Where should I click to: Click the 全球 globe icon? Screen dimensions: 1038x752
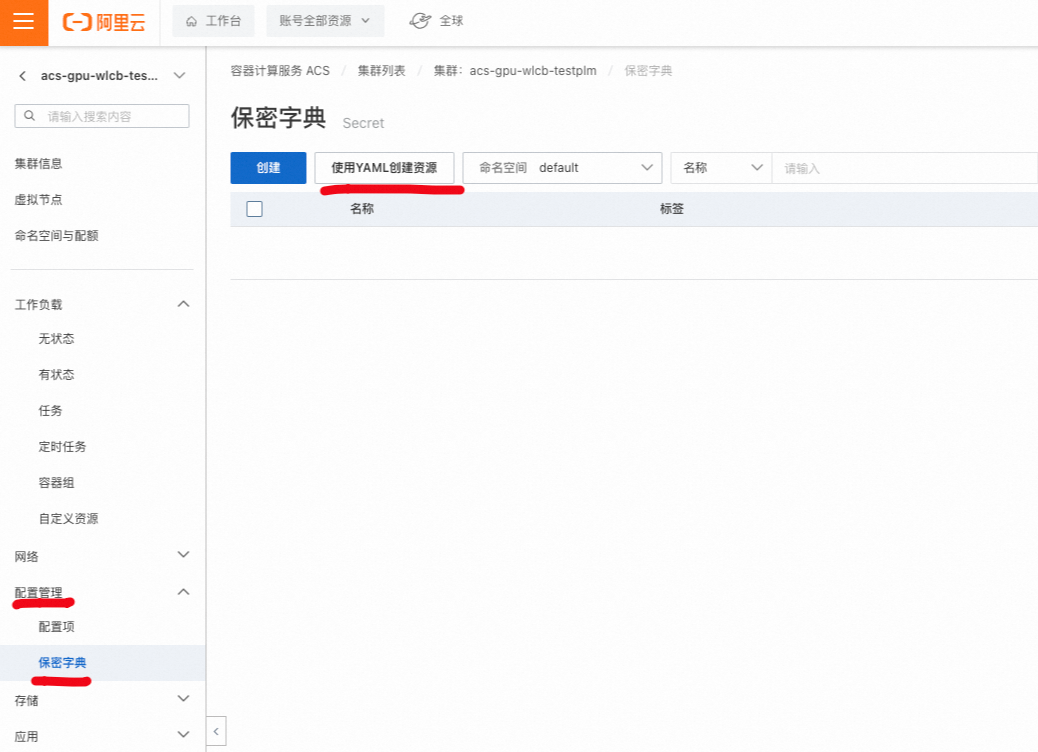point(420,21)
